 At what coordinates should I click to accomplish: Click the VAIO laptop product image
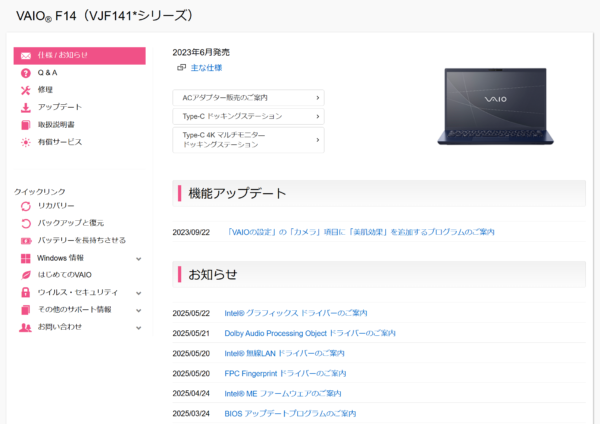point(496,106)
